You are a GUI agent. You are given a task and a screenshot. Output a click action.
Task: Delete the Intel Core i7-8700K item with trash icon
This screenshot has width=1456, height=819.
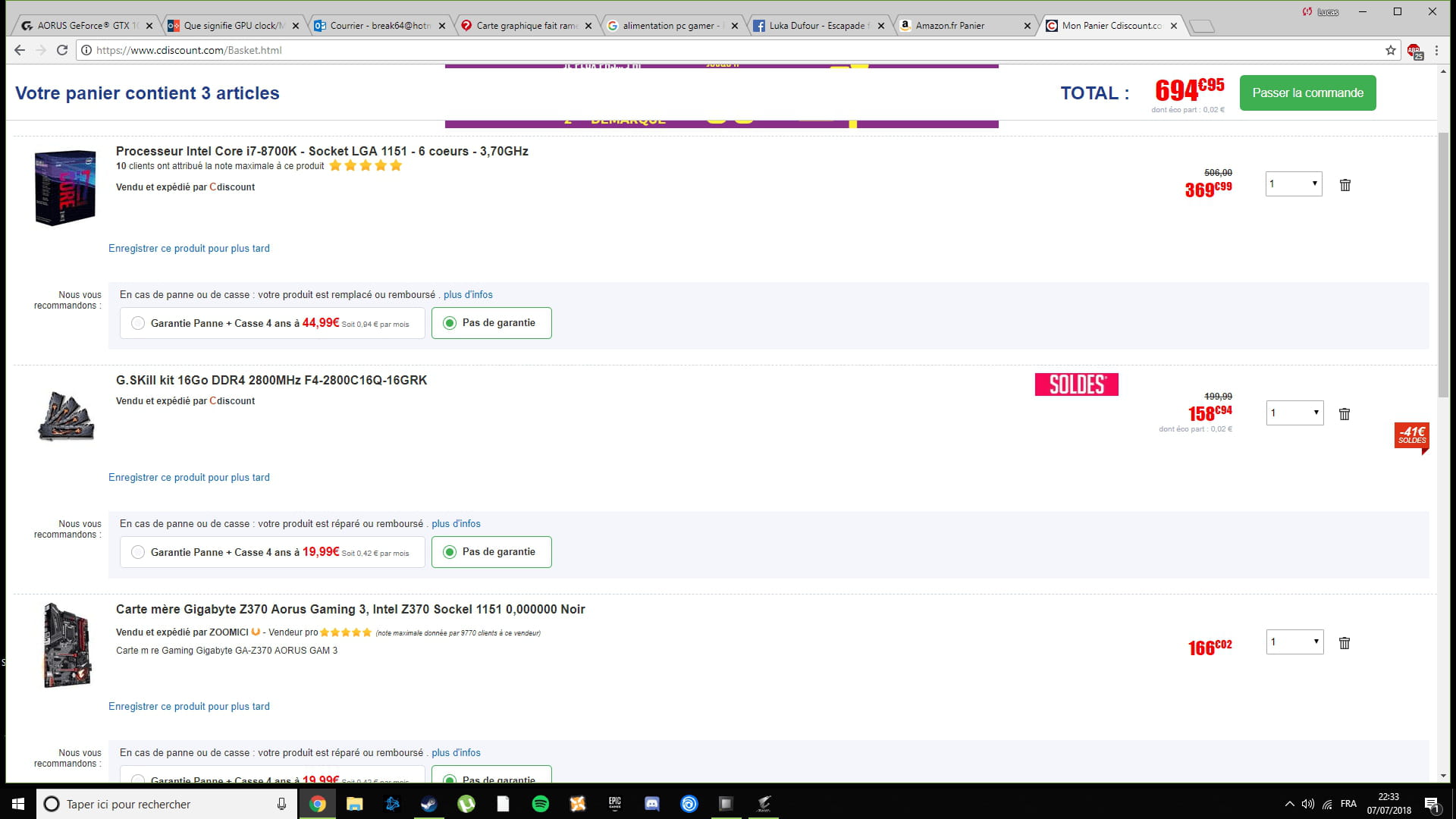pos(1345,185)
